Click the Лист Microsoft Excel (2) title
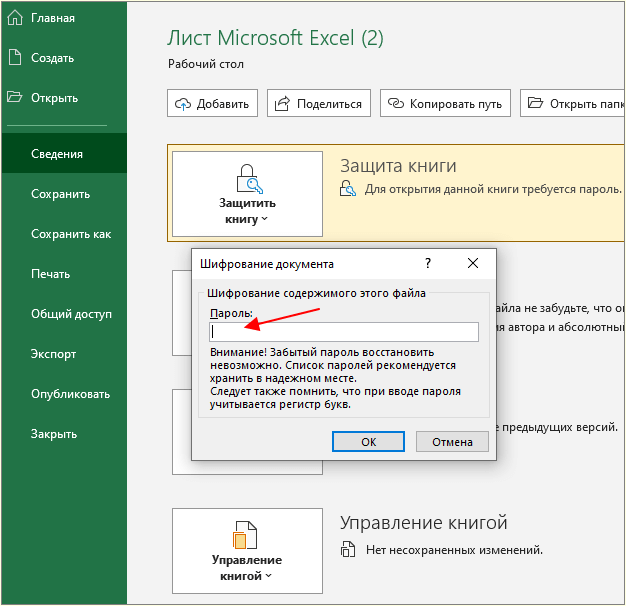This screenshot has width=626, height=606. [x=275, y=38]
